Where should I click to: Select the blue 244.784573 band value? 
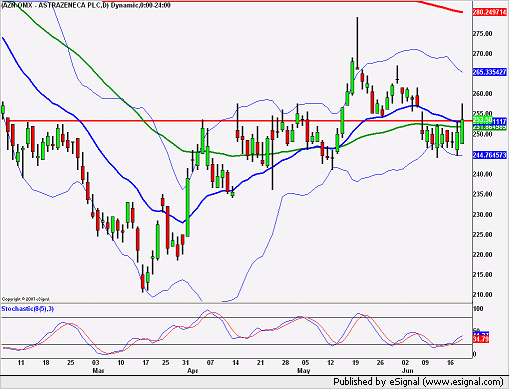coord(490,155)
